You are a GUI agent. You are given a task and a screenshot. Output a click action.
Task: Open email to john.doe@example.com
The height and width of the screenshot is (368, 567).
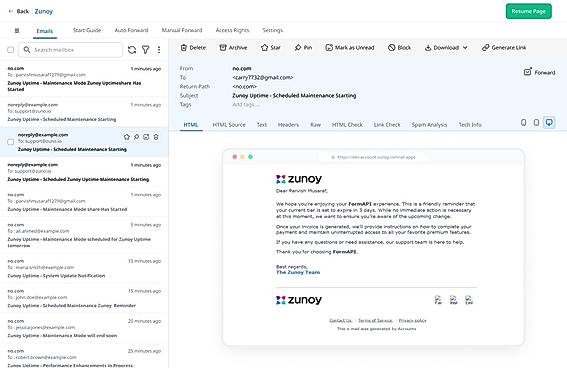(84, 298)
